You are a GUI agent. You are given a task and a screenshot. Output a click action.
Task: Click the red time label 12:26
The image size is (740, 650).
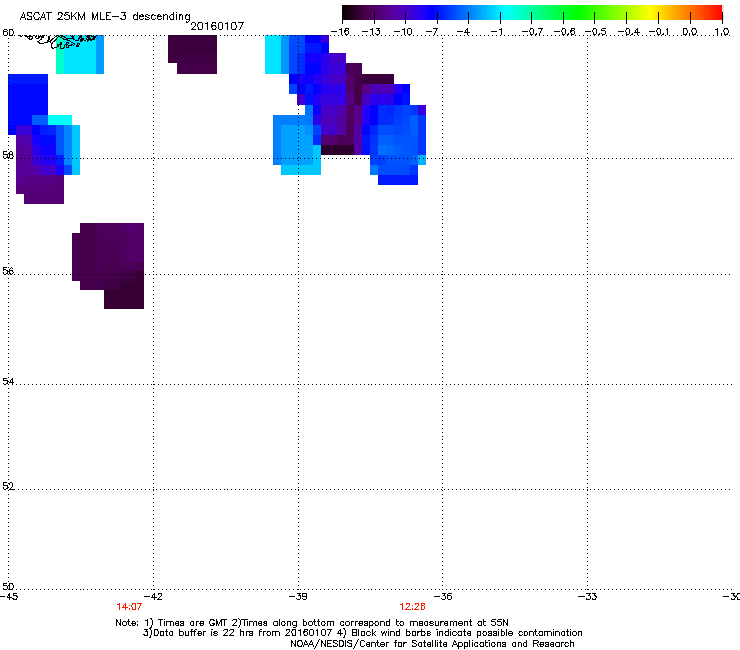click(x=412, y=607)
